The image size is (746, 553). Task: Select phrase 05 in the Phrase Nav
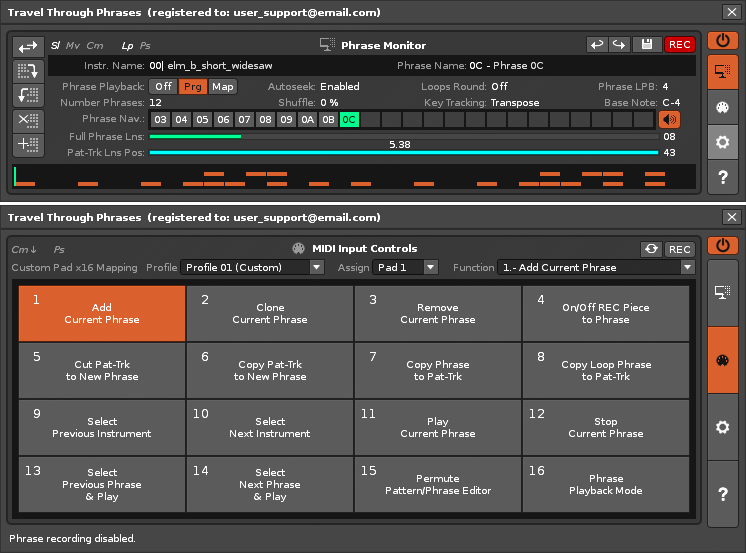pos(202,120)
